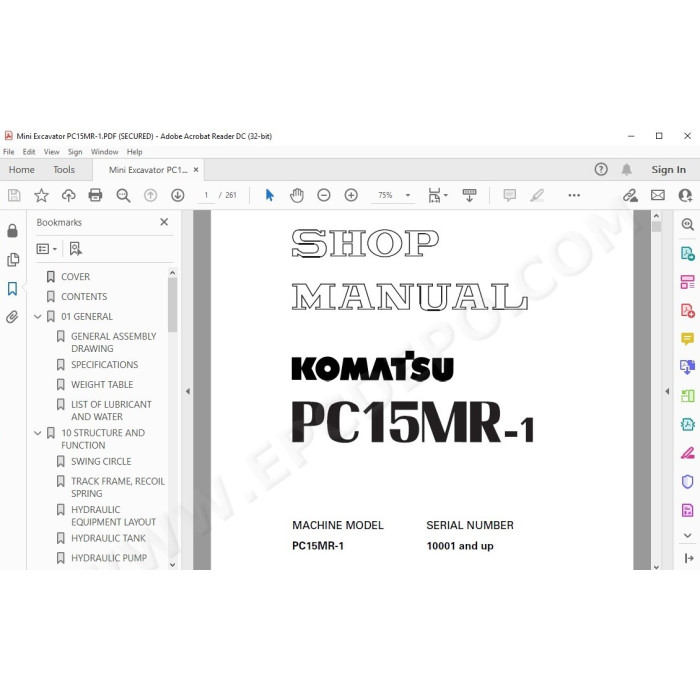Open the Attachments paperclip panel
The image size is (700, 700).
point(12,317)
